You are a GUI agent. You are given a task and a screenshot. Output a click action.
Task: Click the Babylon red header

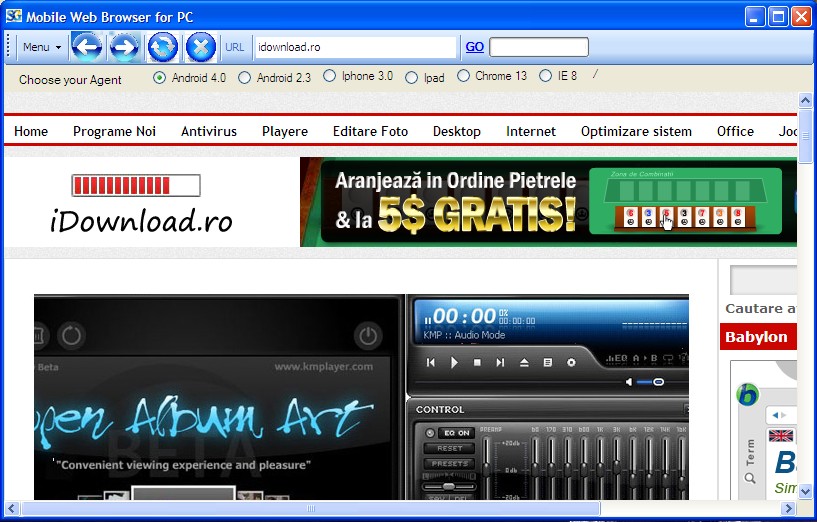[758, 337]
